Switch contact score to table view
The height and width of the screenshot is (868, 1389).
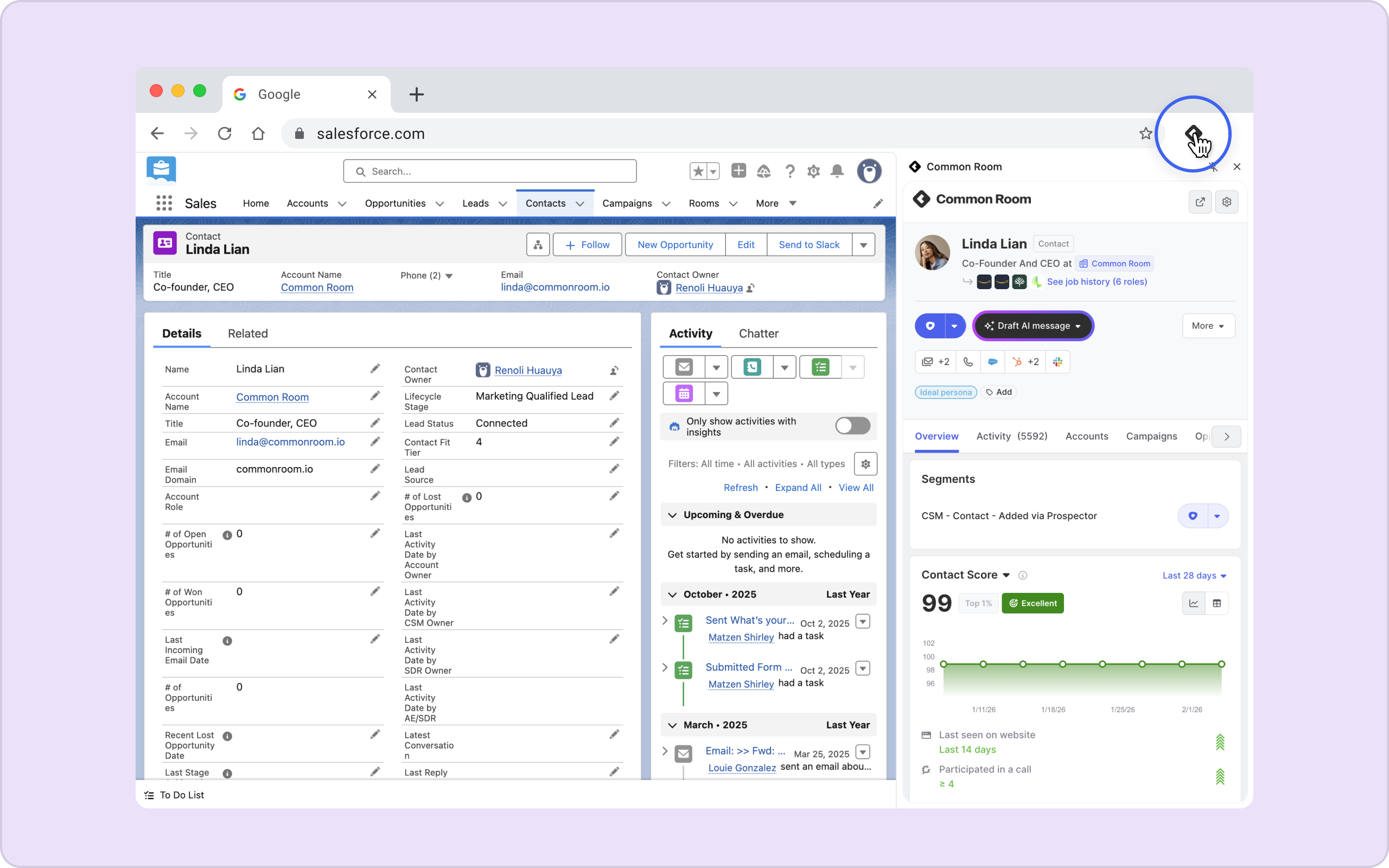pyautogui.click(x=1217, y=603)
